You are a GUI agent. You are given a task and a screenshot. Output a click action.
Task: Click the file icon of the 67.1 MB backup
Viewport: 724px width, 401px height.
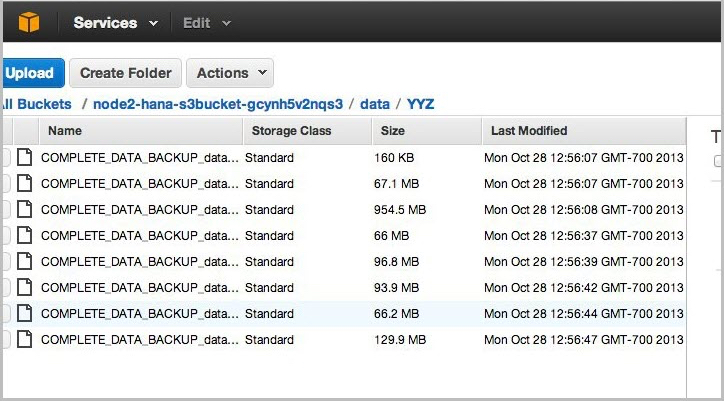(24, 183)
